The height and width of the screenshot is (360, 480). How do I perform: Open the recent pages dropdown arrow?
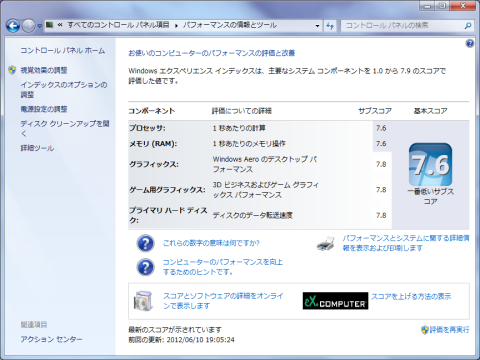coord(39,26)
